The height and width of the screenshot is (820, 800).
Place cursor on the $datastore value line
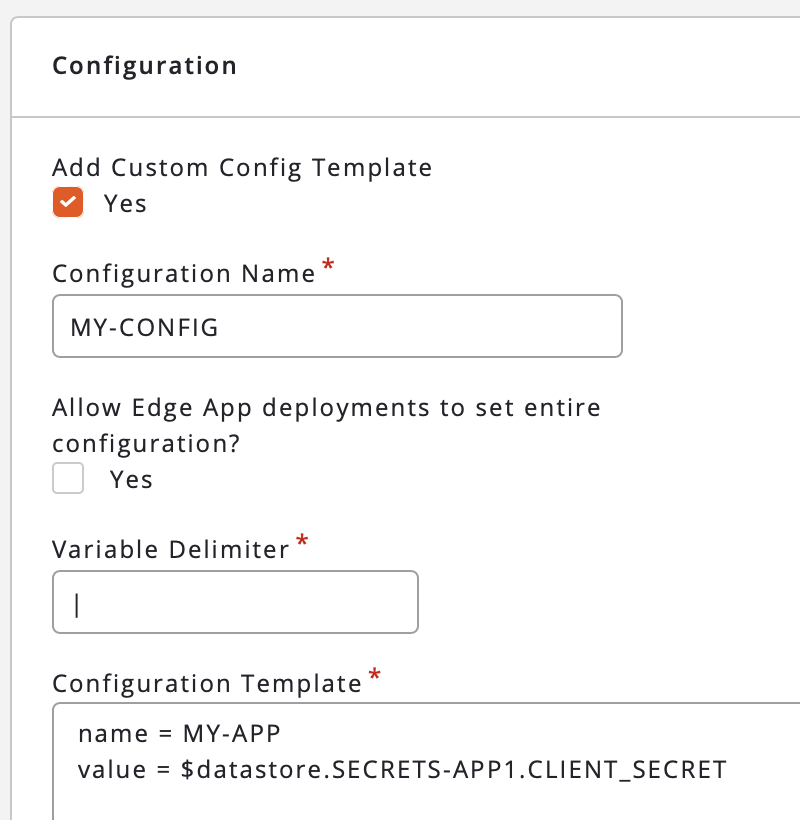[400, 770]
